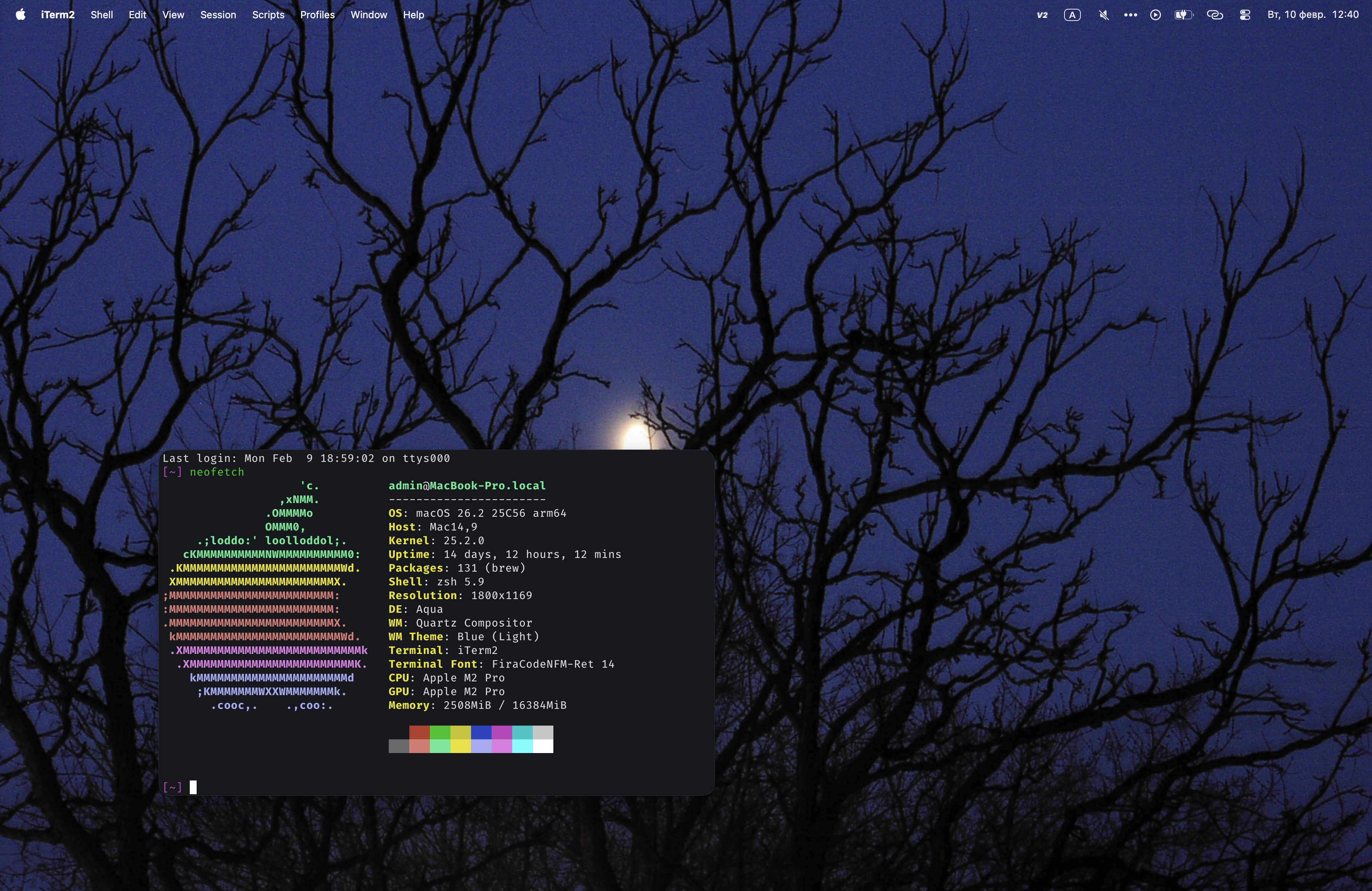Expand the Edit menu

[137, 15]
